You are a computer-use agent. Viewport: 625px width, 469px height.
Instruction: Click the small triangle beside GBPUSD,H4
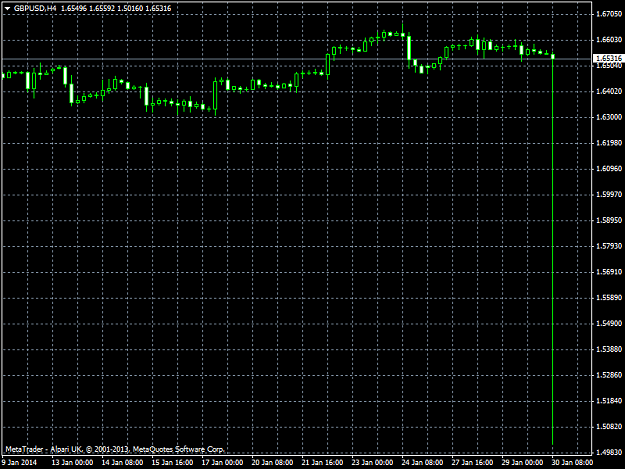coord(7,8)
